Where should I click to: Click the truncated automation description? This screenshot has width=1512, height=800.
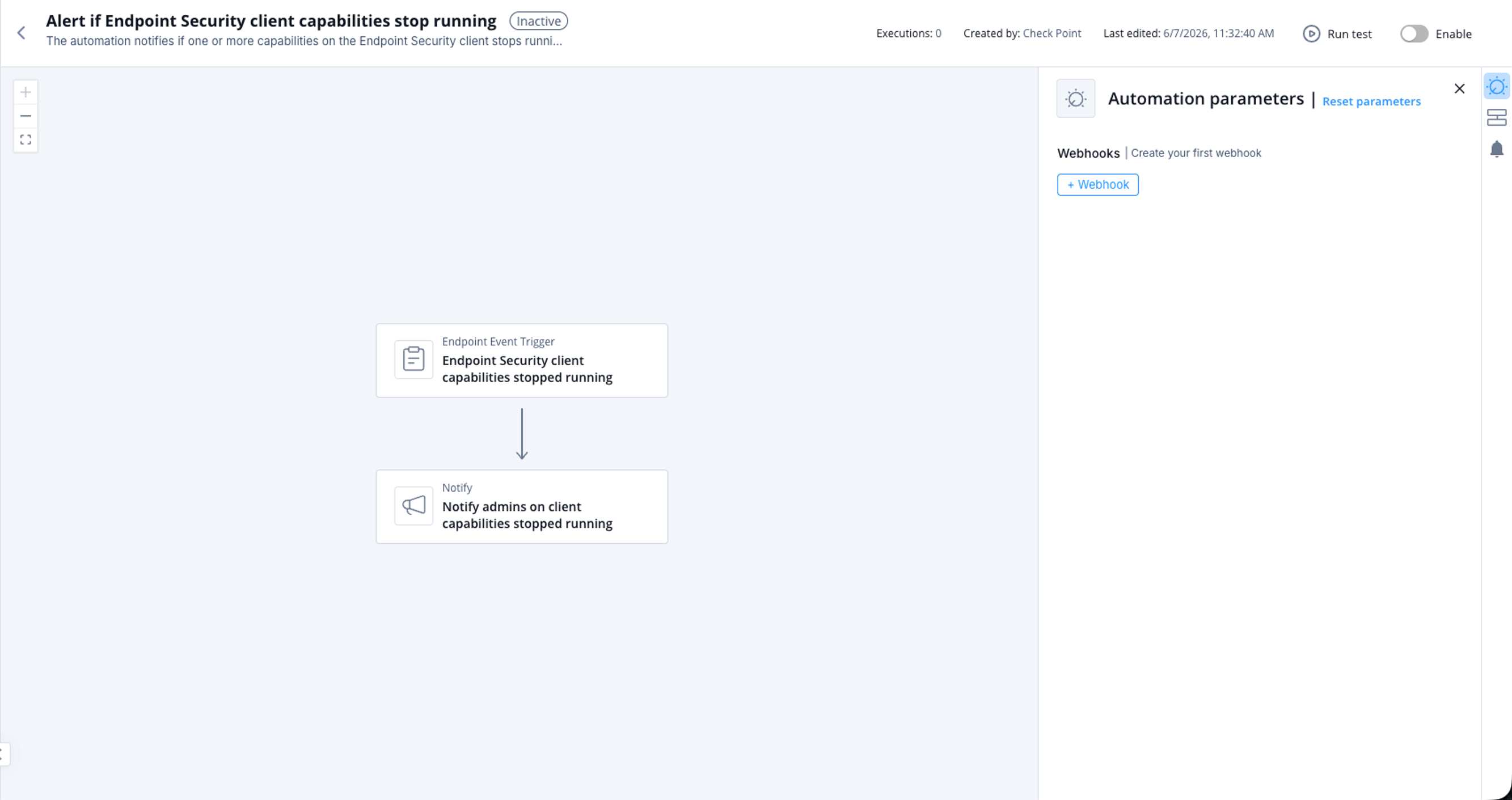tap(304, 41)
